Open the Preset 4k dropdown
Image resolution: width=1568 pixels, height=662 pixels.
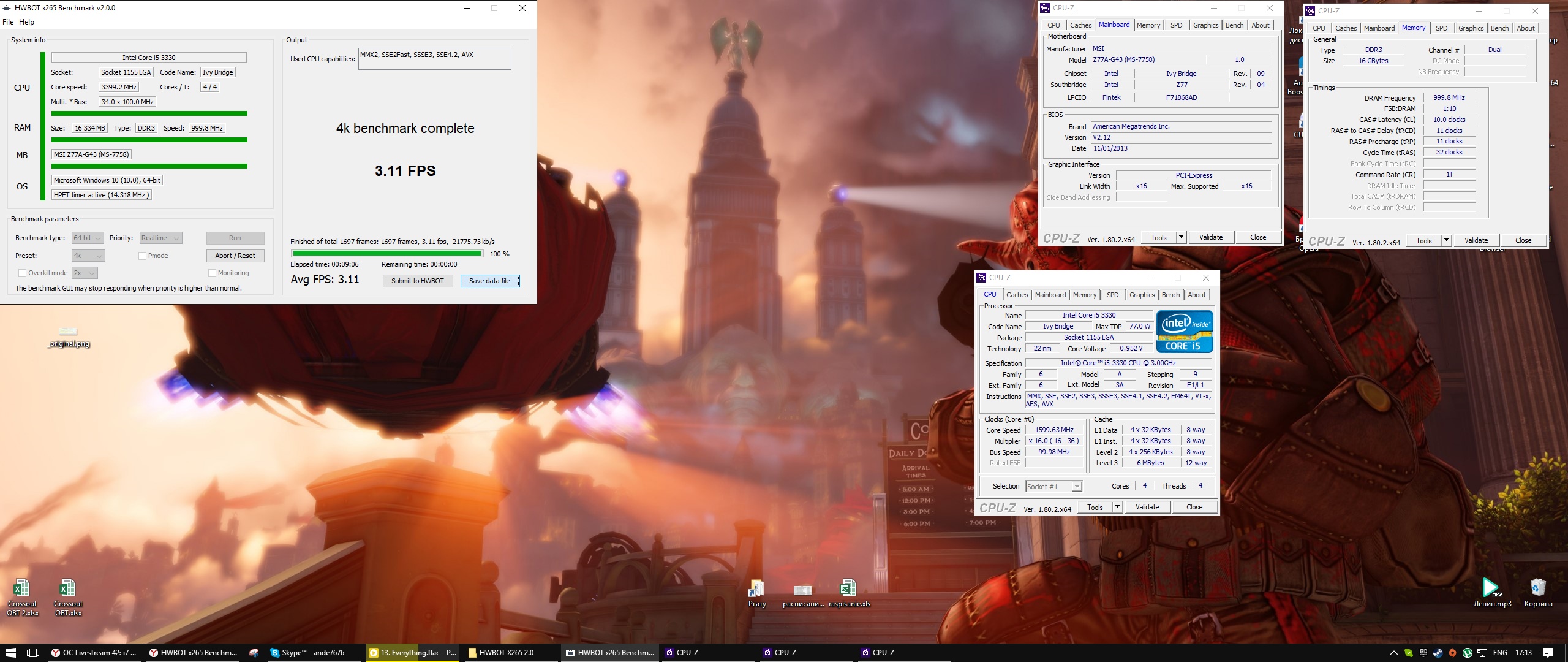88,256
